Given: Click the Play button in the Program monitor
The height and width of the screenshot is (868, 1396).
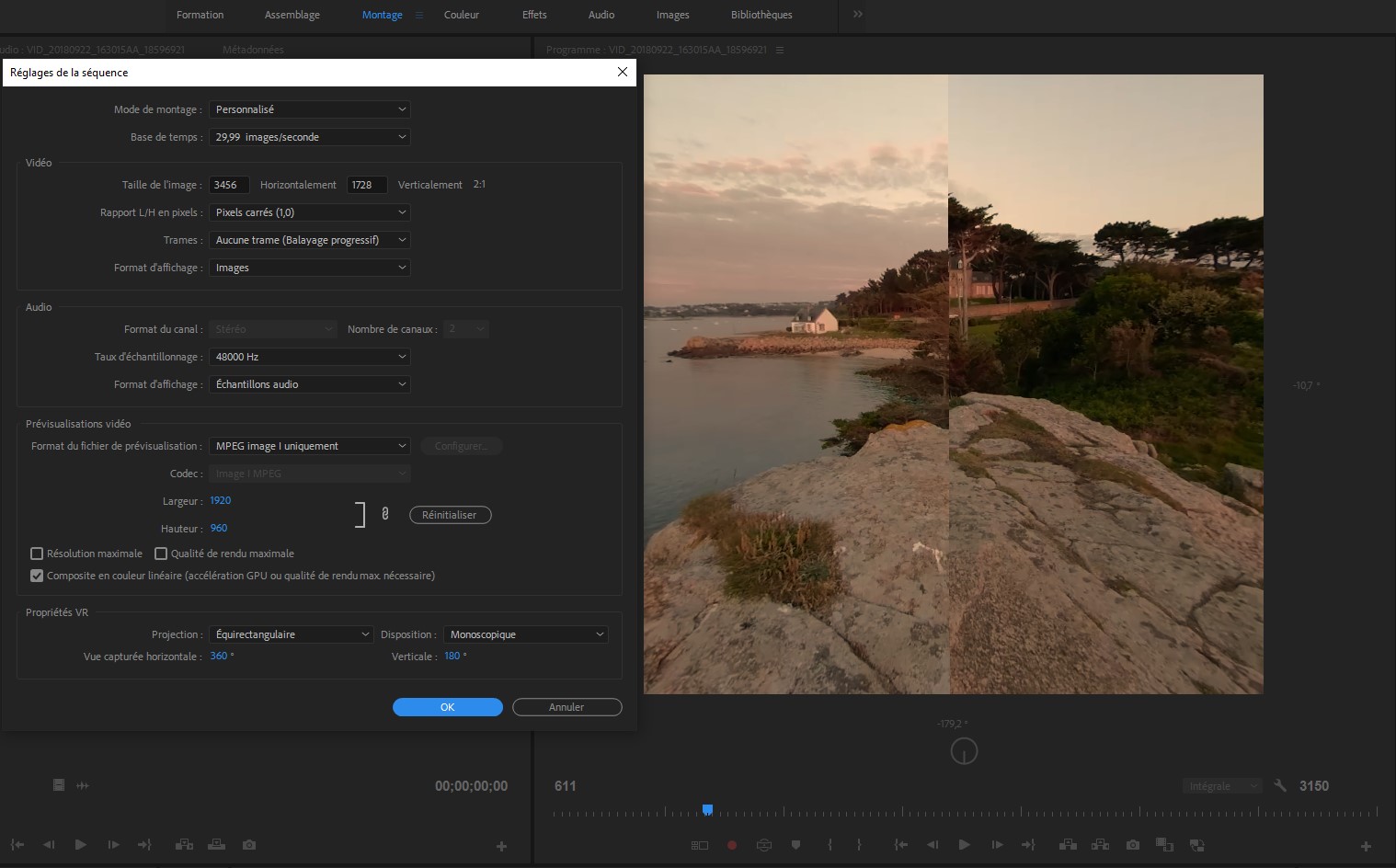Looking at the screenshot, I should [964, 845].
